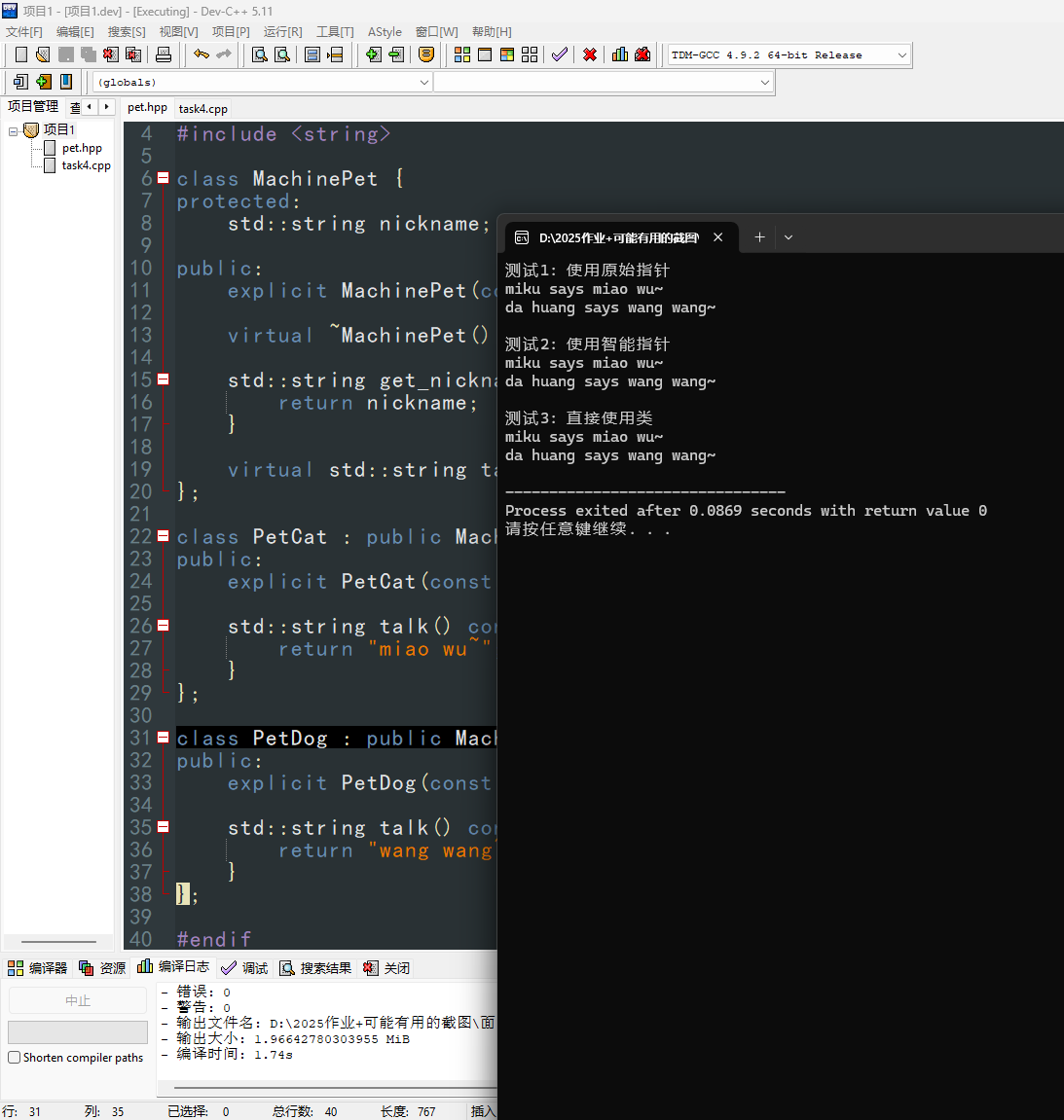The height and width of the screenshot is (1120, 1064).
Task: Collapse the PetDog class fold at line 31
Action: [163, 738]
